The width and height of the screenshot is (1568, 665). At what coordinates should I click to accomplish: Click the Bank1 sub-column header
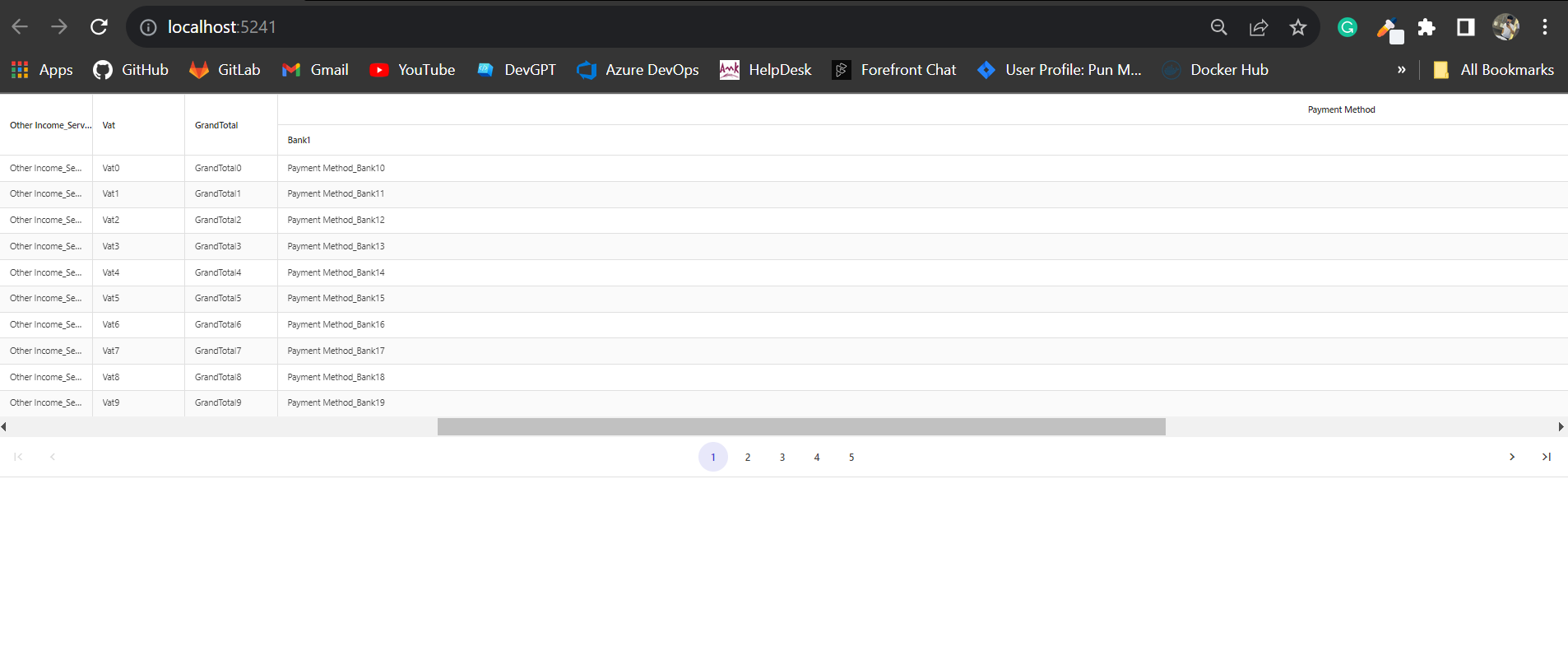pos(299,140)
